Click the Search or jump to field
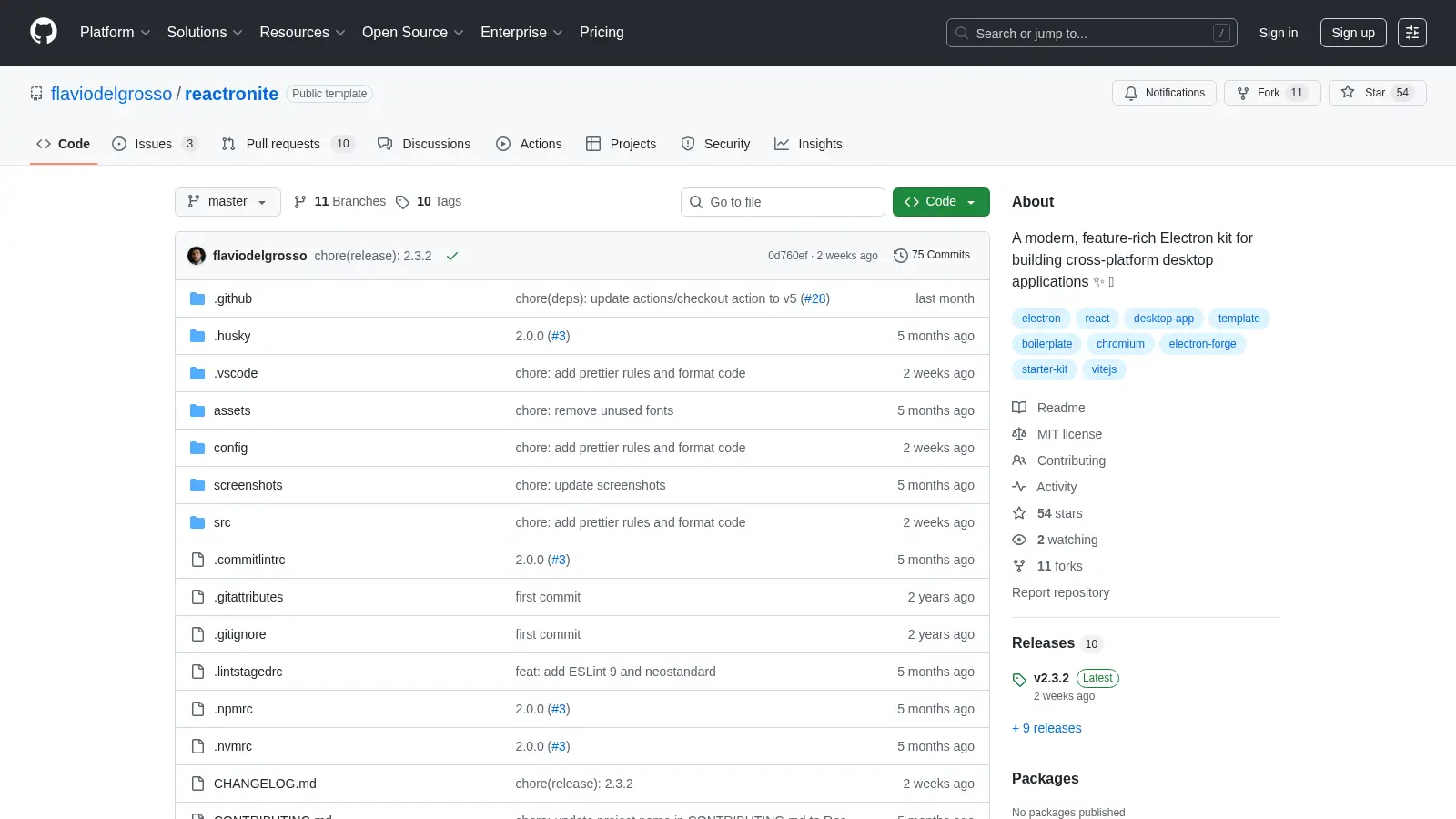The height and width of the screenshot is (819, 1456). tap(1092, 33)
